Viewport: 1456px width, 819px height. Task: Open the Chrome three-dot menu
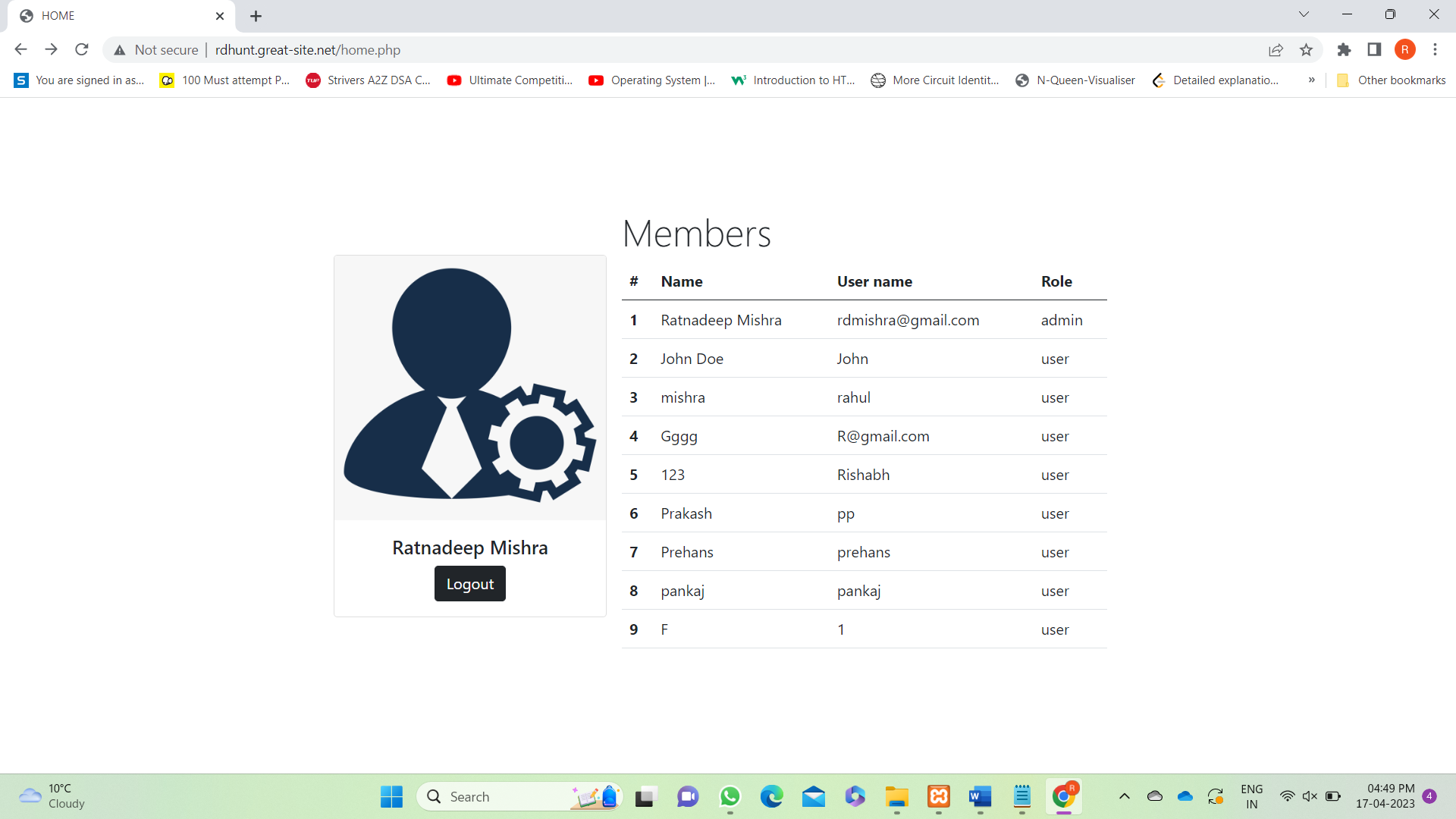pos(1435,49)
